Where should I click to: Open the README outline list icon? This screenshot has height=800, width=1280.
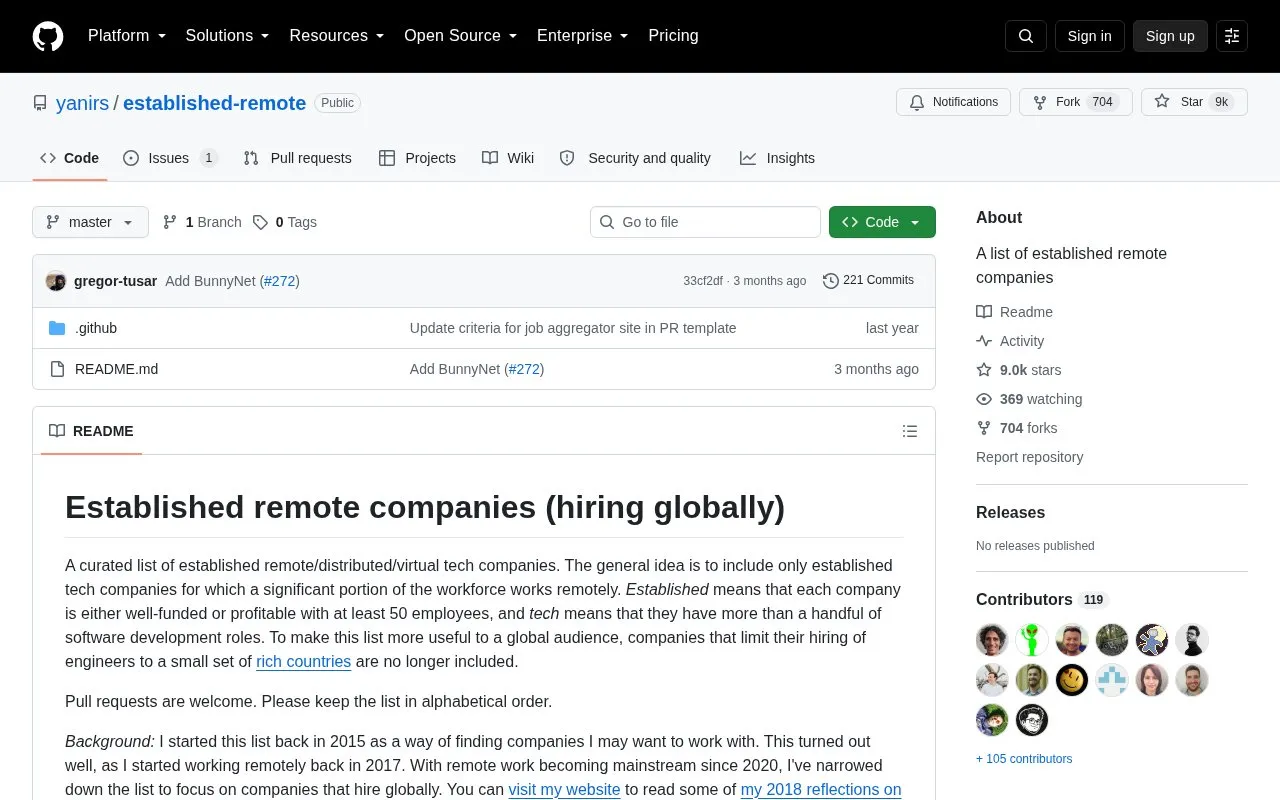click(910, 431)
